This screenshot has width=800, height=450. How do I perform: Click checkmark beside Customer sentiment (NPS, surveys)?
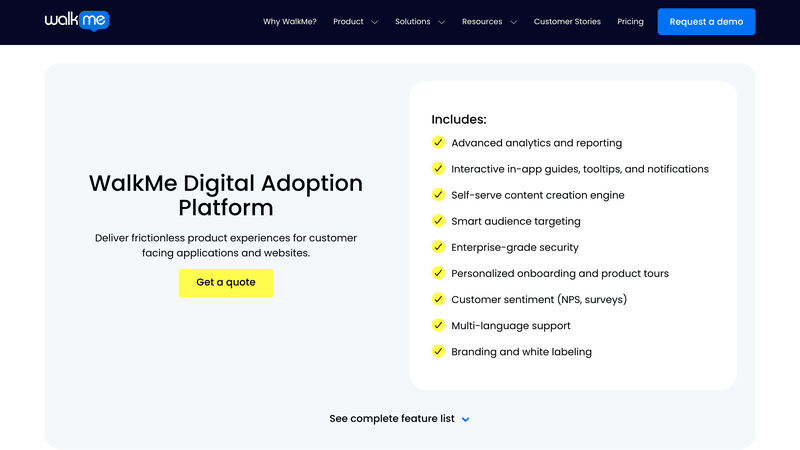tap(438, 299)
